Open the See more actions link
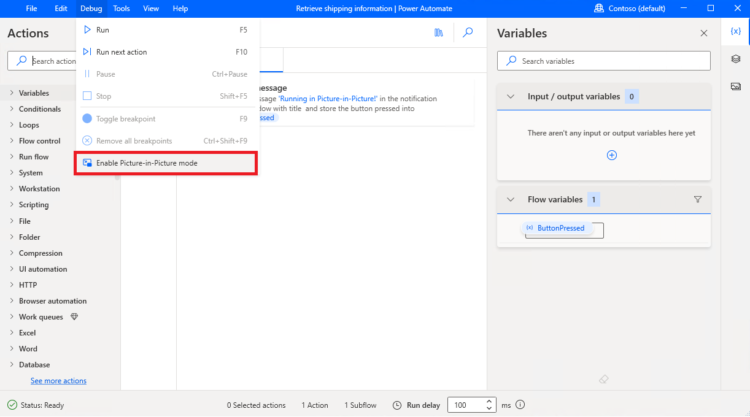This screenshot has height=417, width=750. pyautogui.click(x=58, y=381)
